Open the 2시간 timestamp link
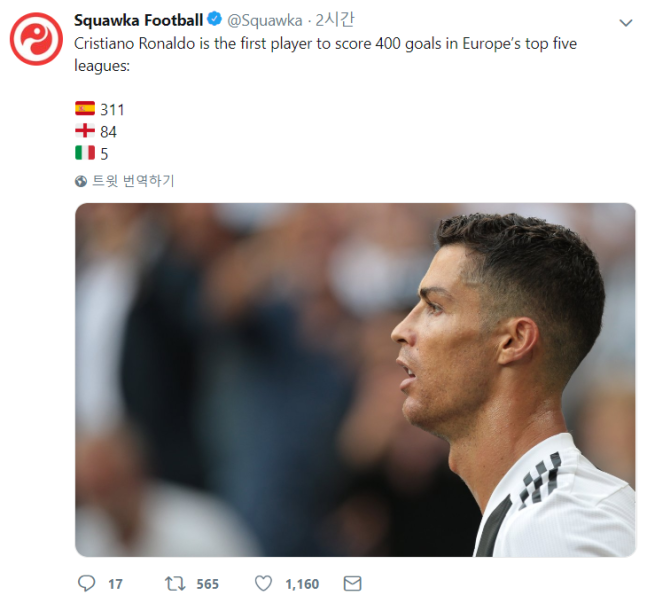This screenshot has width=647, height=603. (x=335, y=20)
